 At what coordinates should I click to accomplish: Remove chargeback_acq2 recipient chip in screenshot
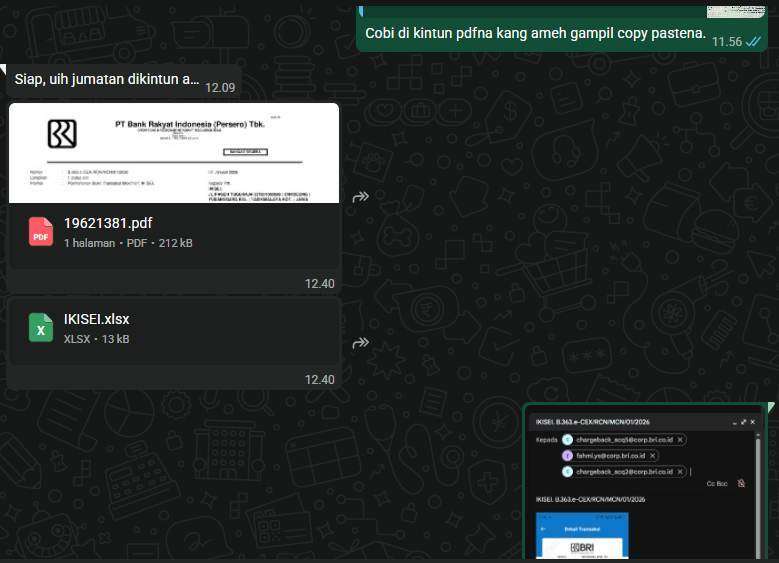pyautogui.click(x=680, y=471)
